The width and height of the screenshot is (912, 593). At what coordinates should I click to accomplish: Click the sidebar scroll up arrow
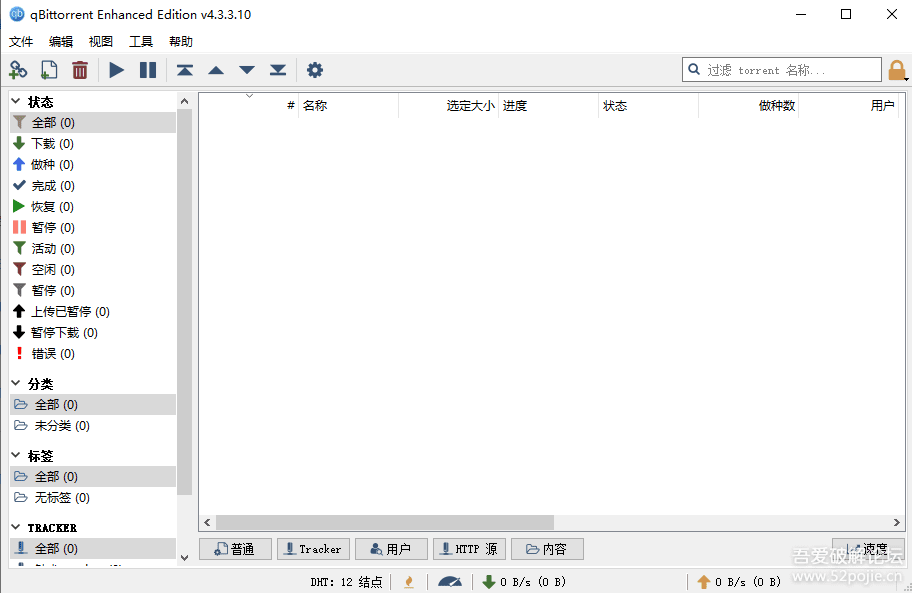(x=184, y=101)
